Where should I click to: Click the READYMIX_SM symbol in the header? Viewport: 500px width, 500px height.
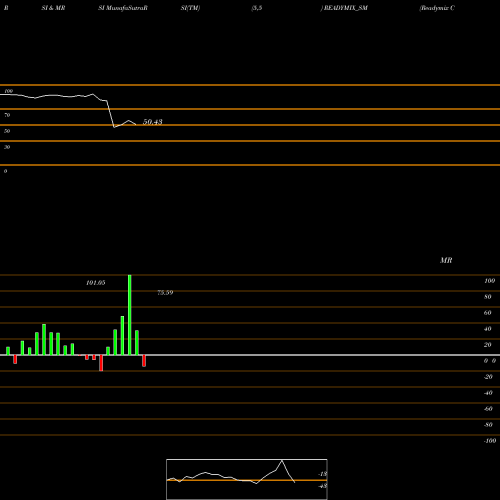(346, 8)
